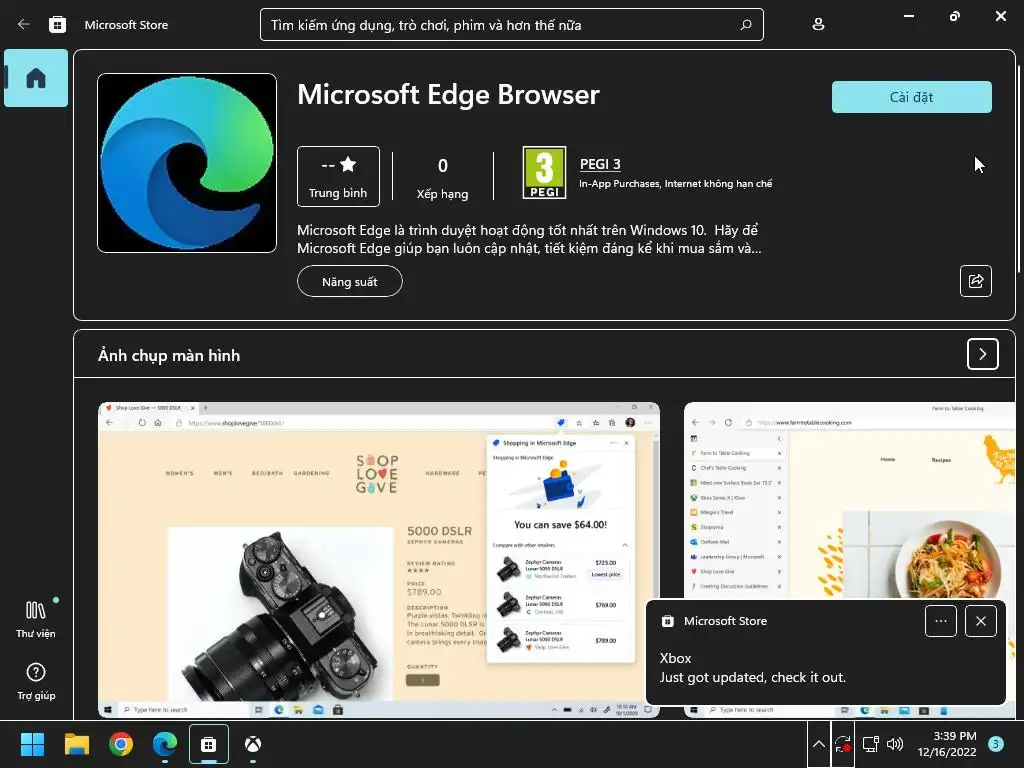The image size is (1024, 768).
Task: Install Edge with the Cài đặt button
Action: coord(911,97)
